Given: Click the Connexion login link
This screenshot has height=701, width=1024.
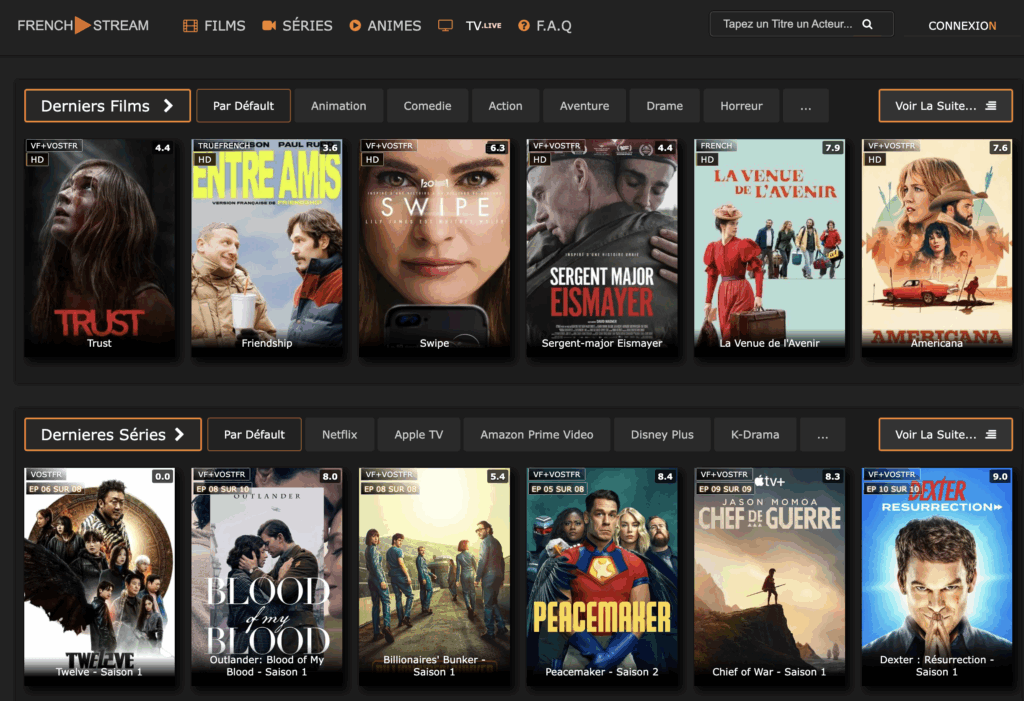Looking at the screenshot, I should click(961, 26).
